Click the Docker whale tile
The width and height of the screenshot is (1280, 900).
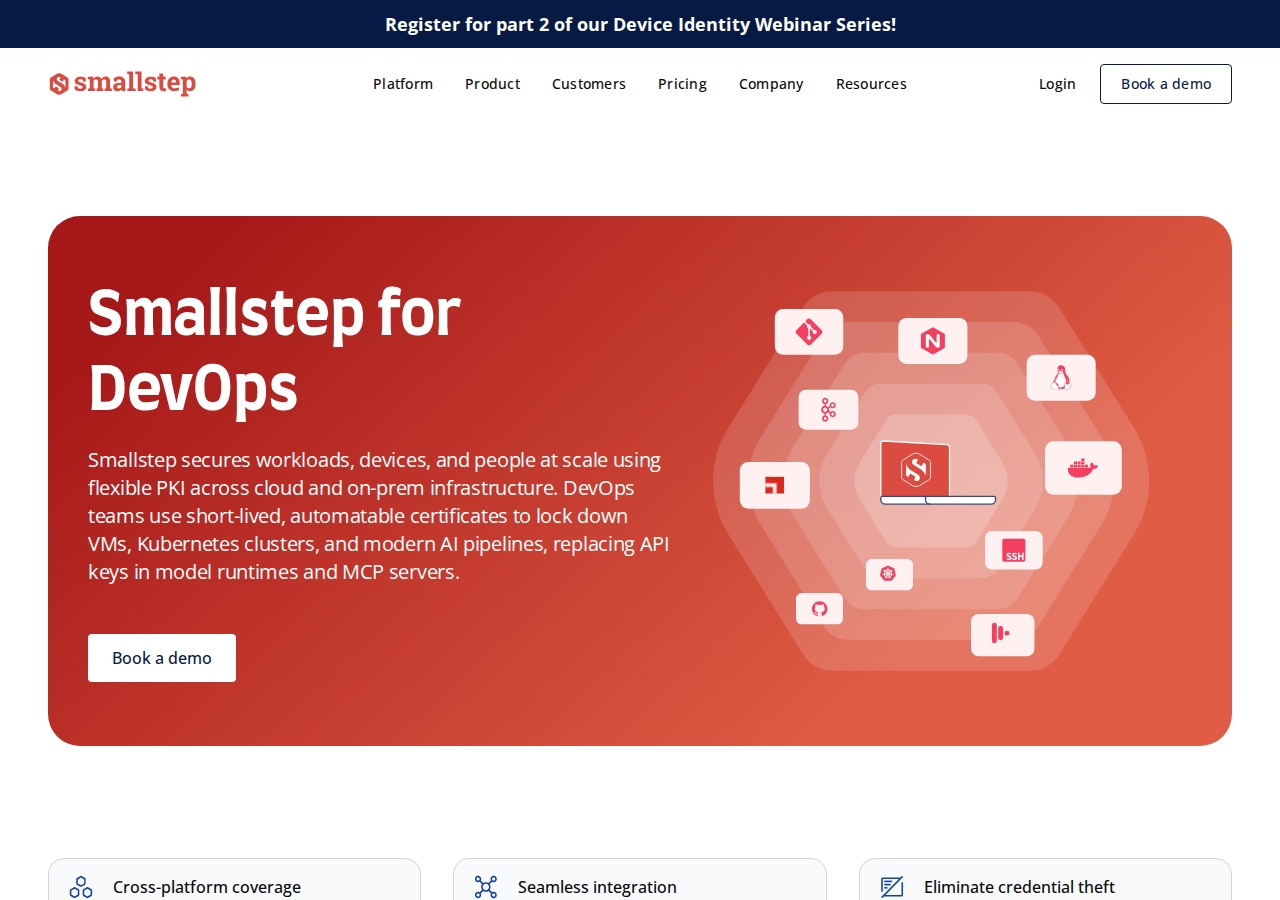(x=1083, y=468)
